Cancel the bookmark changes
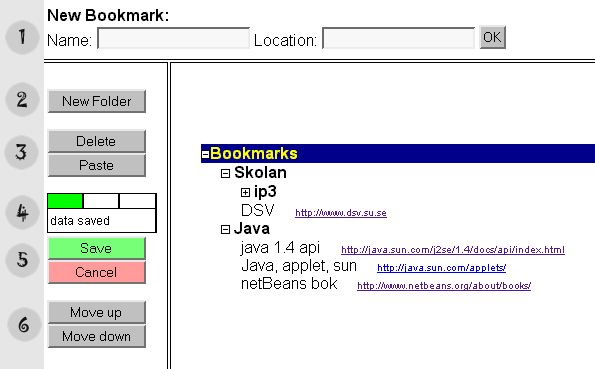 (97, 272)
